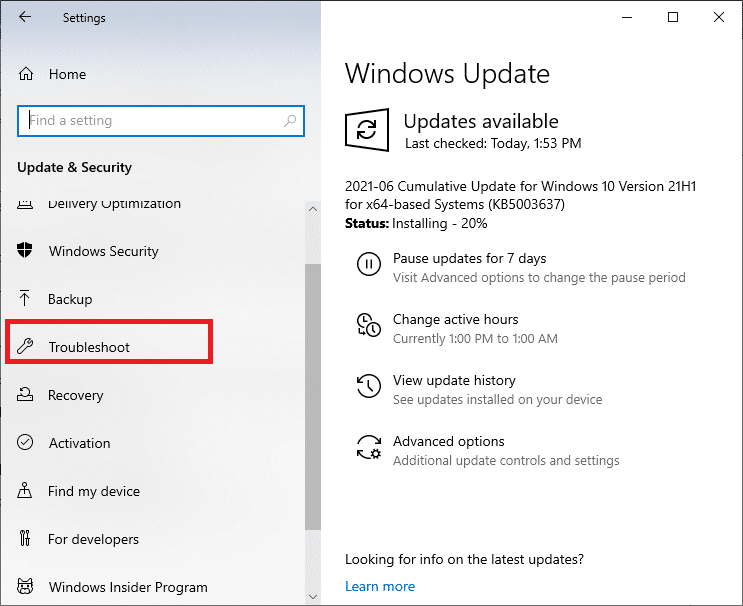
Task: Go to Recovery settings
Action: pyautogui.click(x=75, y=395)
